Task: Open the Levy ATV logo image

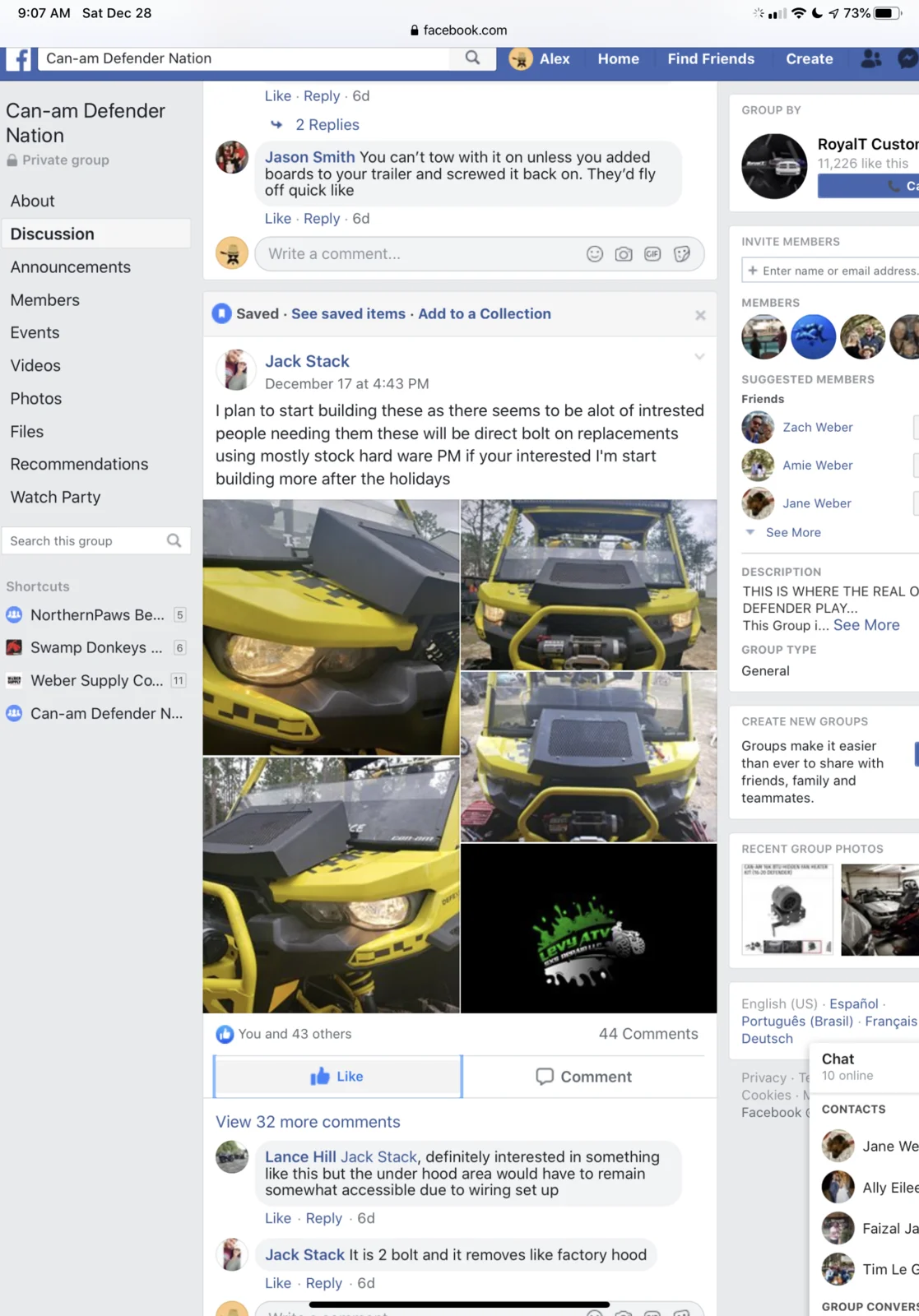Action: point(588,929)
